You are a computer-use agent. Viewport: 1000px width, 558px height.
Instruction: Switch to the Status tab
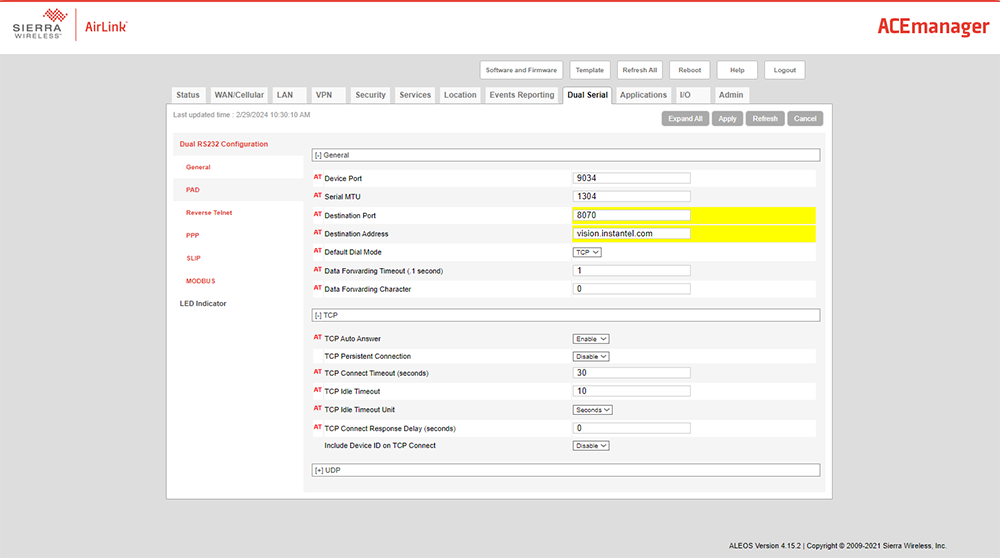(x=188, y=95)
